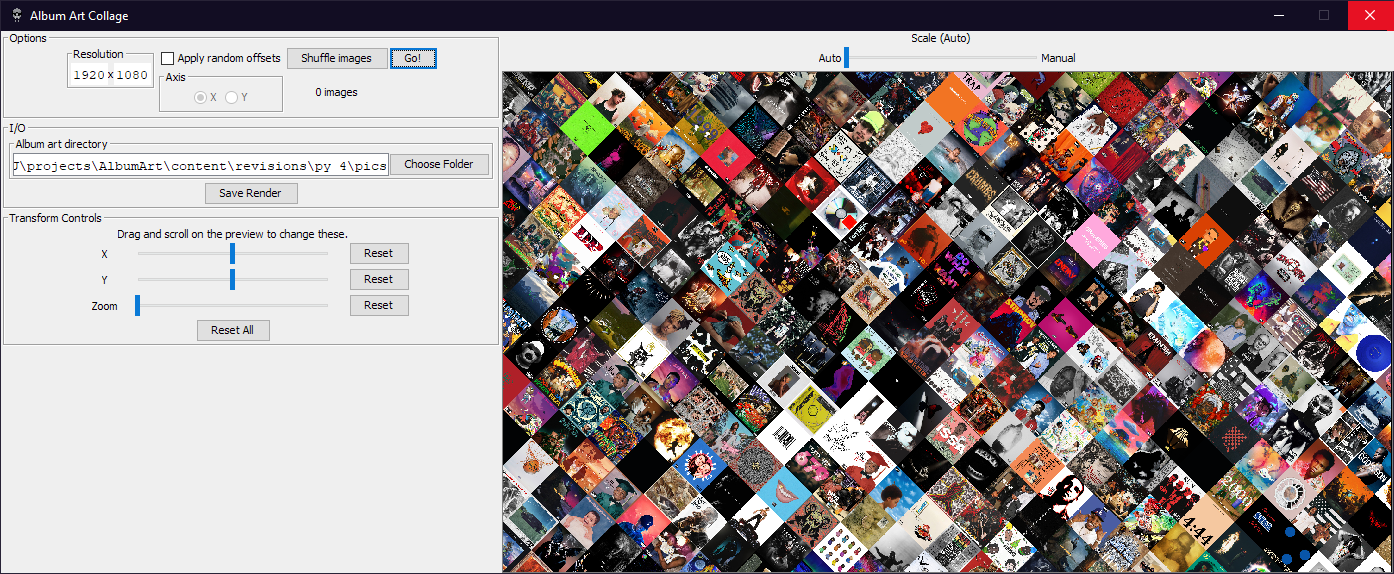This screenshot has height=574, width=1394.
Task: Minimize the Album Art Collage window
Action: (1278, 15)
